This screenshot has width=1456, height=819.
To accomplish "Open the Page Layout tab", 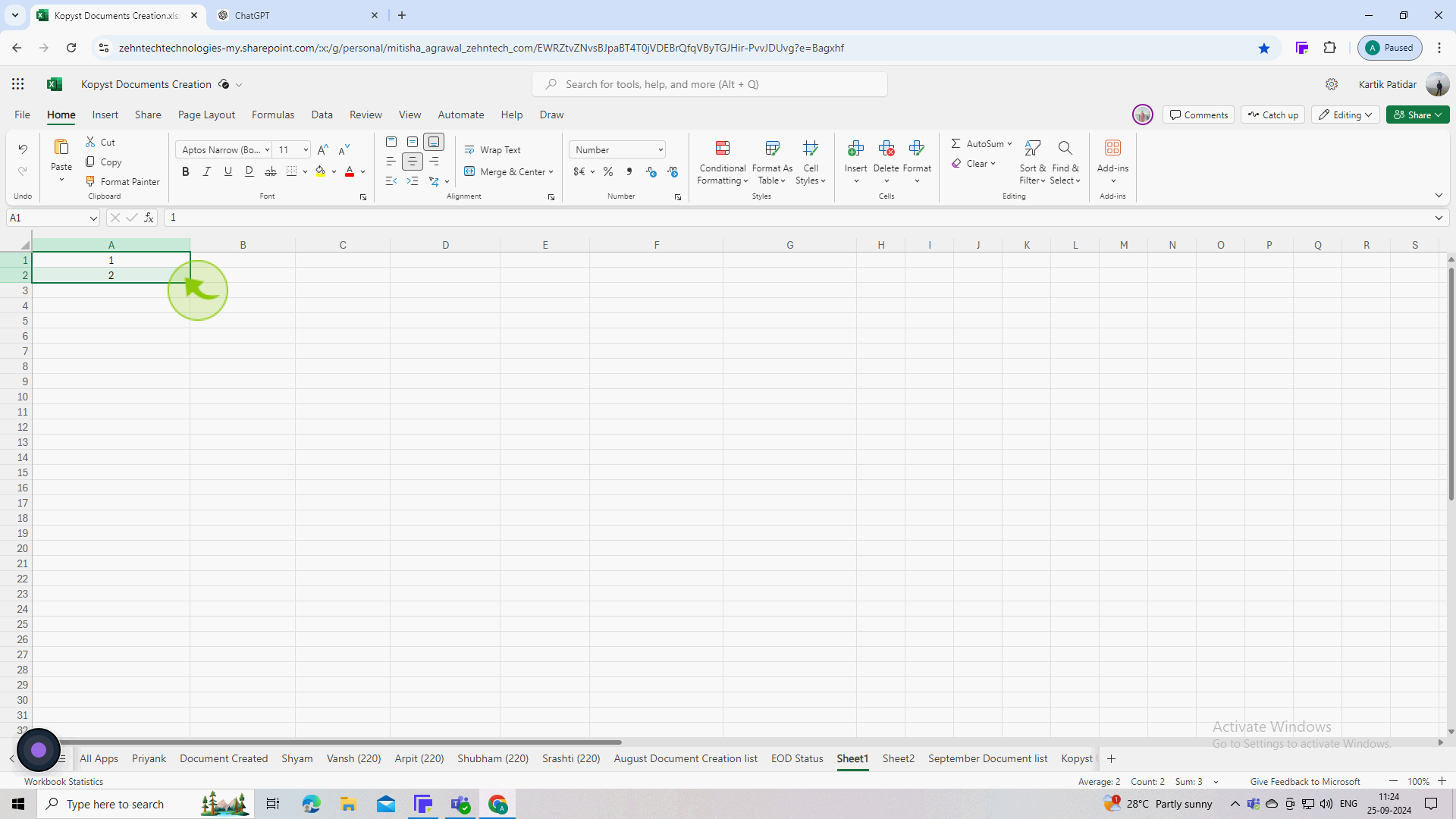I will click(x=206, y=115).
